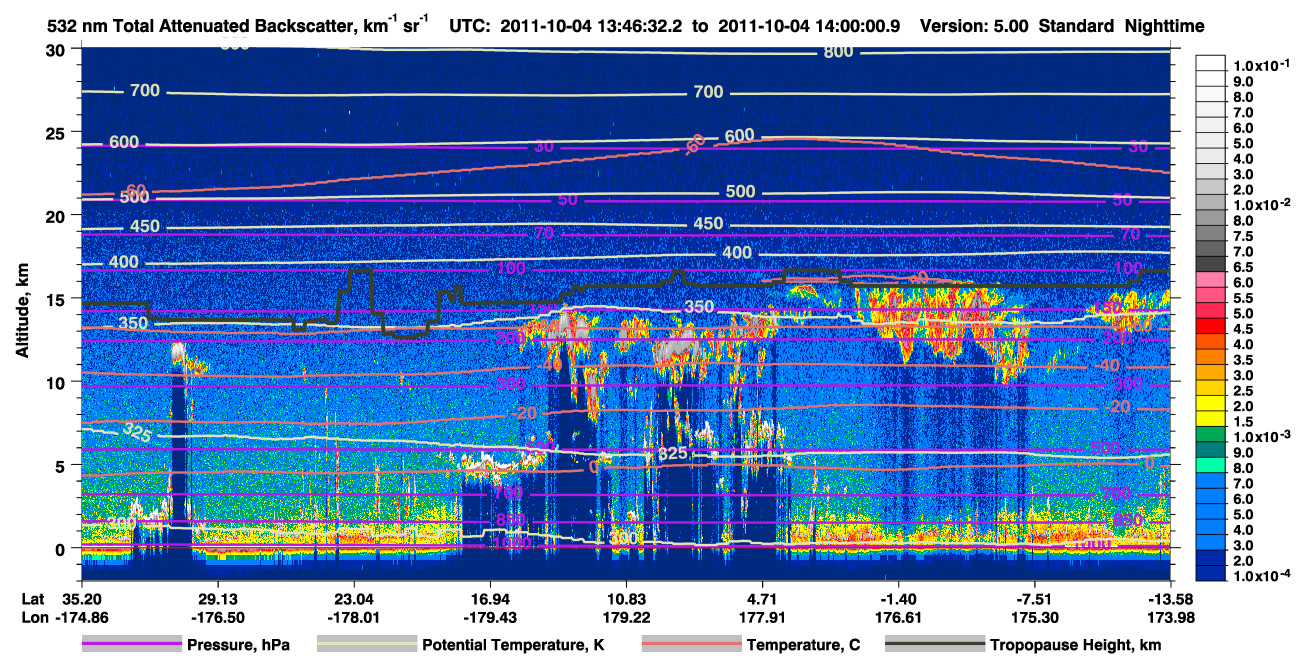Click the 800 contour label near plot top
Image resolution: width=1300 pixels, height=667 pixels.
(839, 51)
